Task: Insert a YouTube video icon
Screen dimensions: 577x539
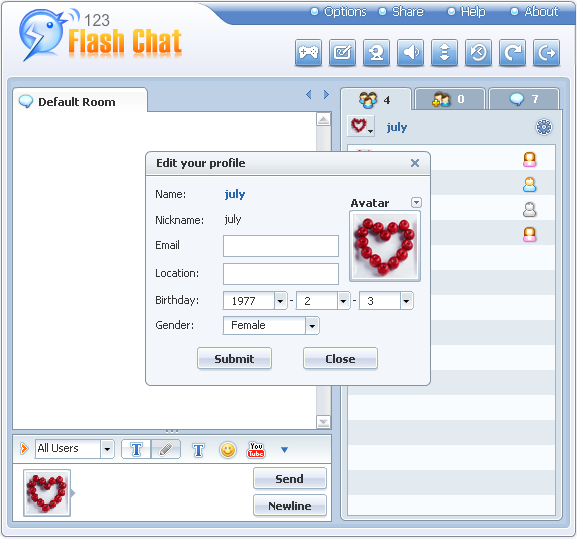Action: 256,450
